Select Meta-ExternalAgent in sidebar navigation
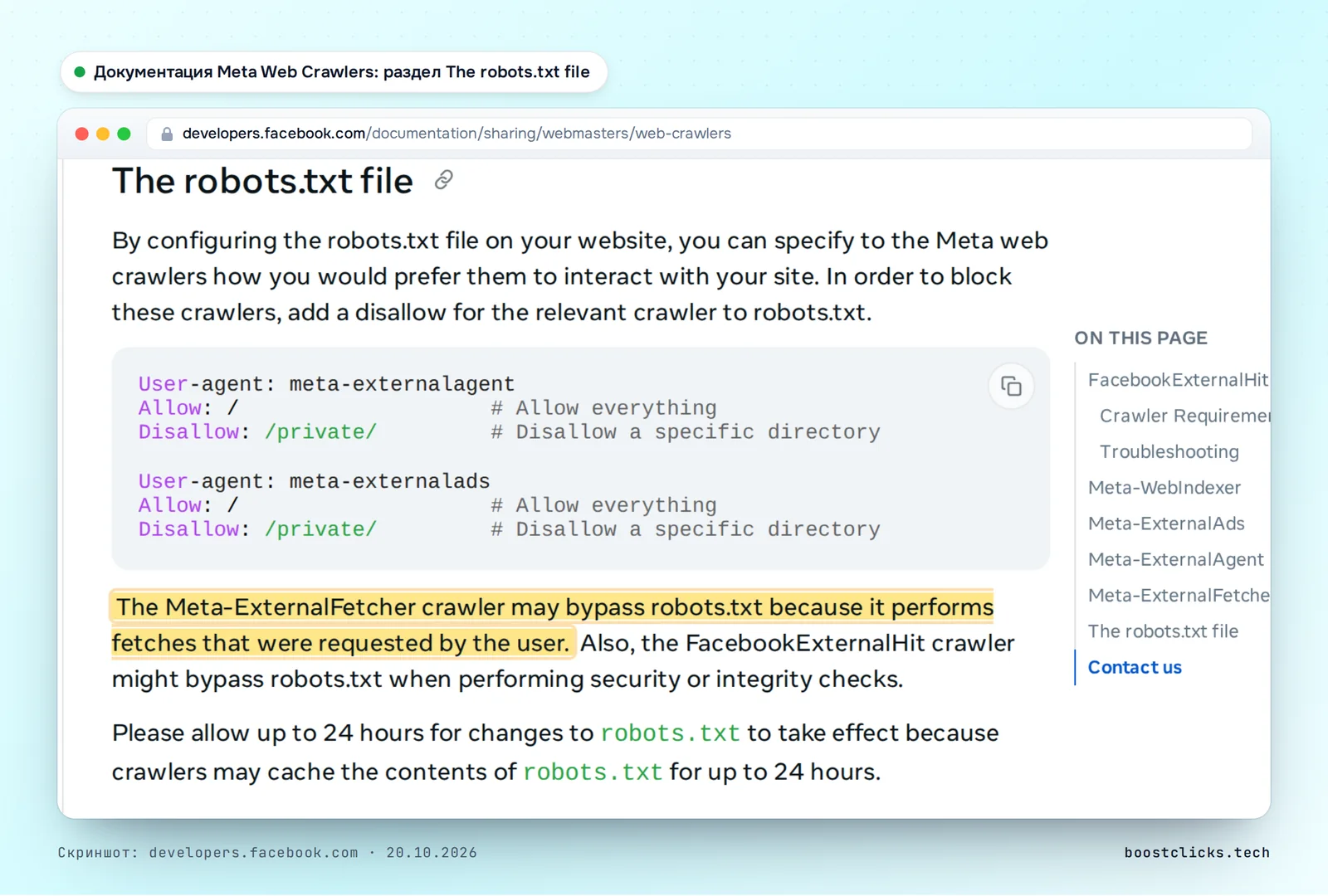 click(1175, 559)
